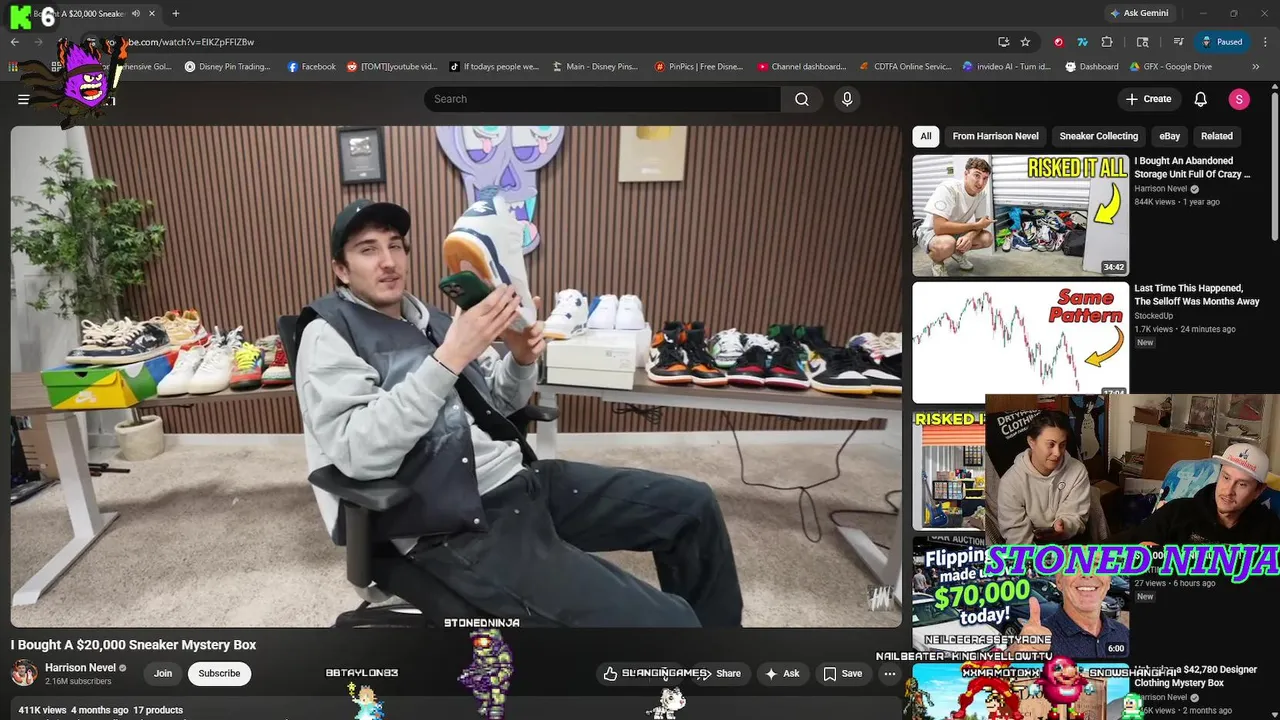The height and width of the screenshot is (720, 1280).
Task: Like the video with thumbs-up icon
Action: 610,673
